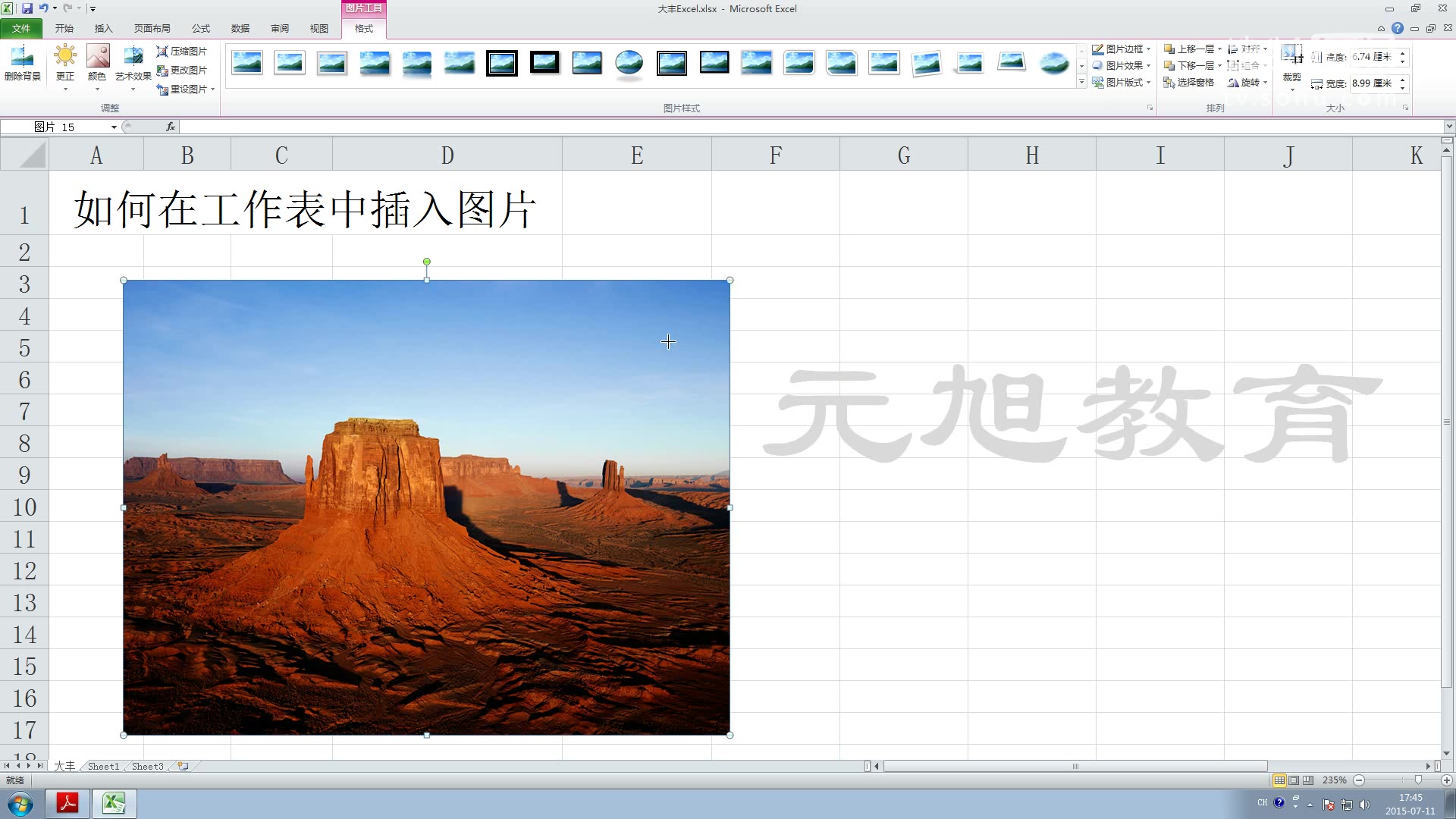Switch to Page Layout view in status bar
This screenshot has width=1456, height=819.
point(1294,780)
